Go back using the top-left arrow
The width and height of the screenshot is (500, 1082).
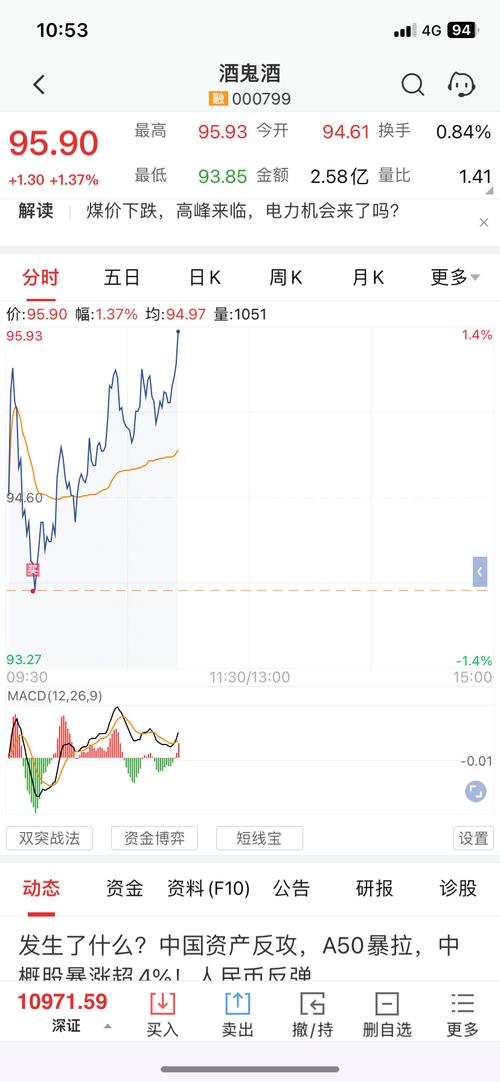39,85
